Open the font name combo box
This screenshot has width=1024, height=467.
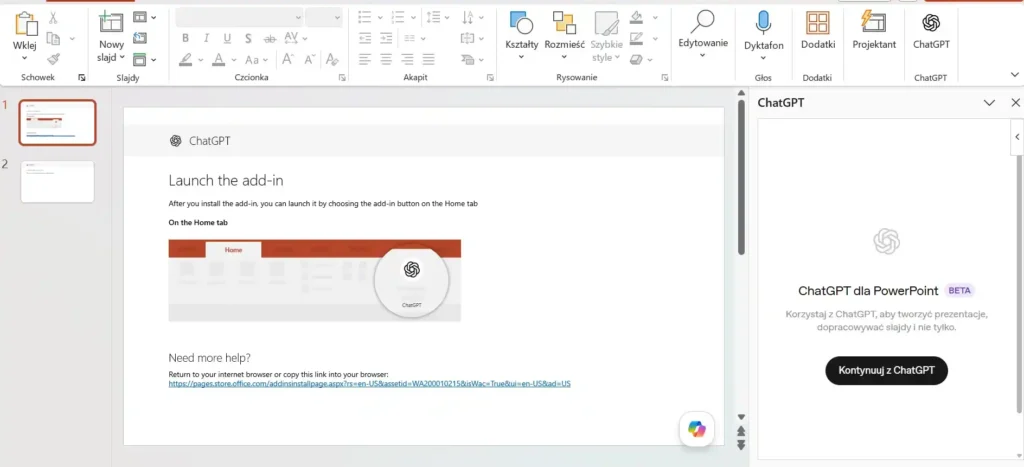click(x=239, y=18)
